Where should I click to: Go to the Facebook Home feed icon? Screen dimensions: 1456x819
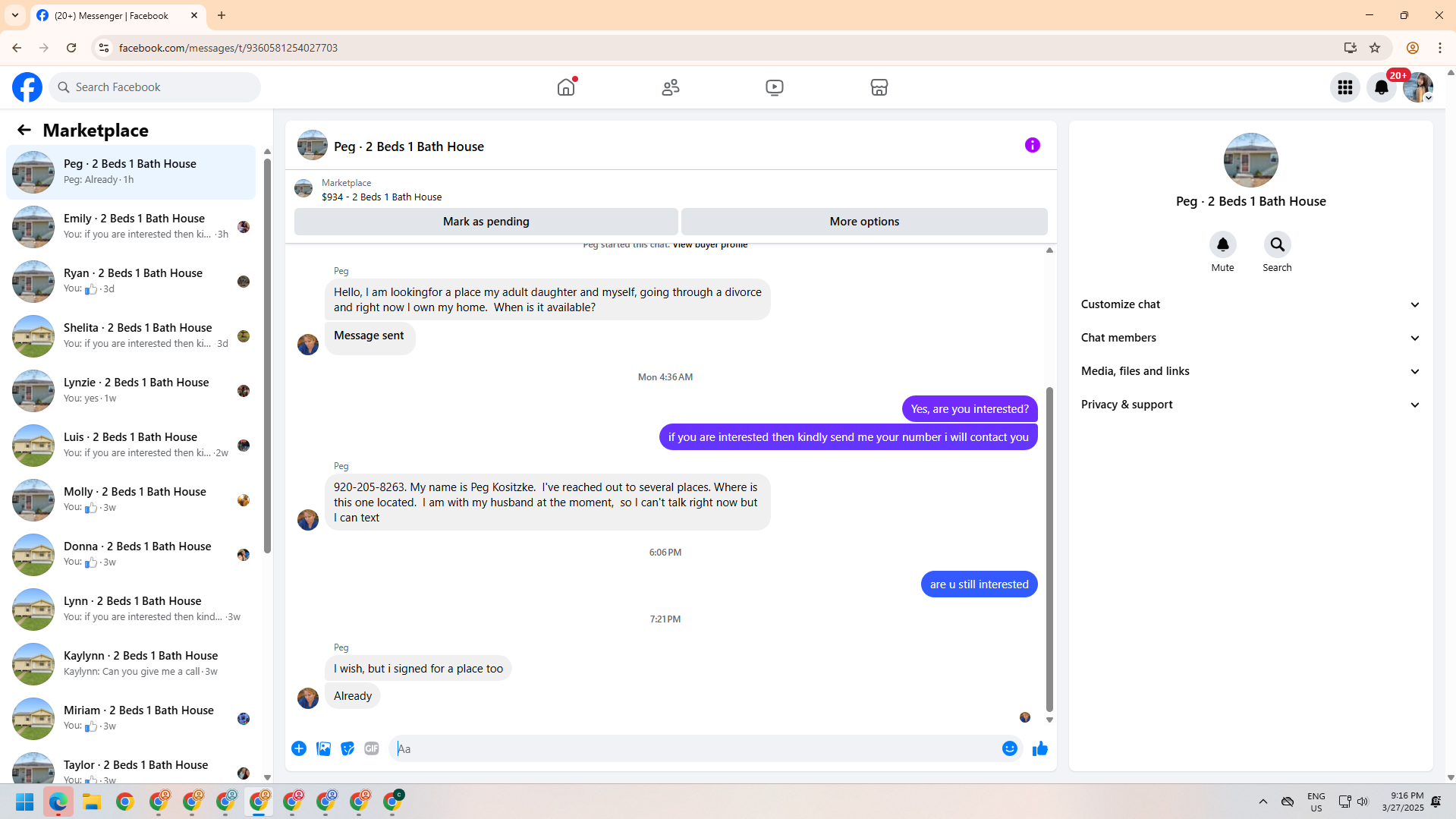point(566,87)
